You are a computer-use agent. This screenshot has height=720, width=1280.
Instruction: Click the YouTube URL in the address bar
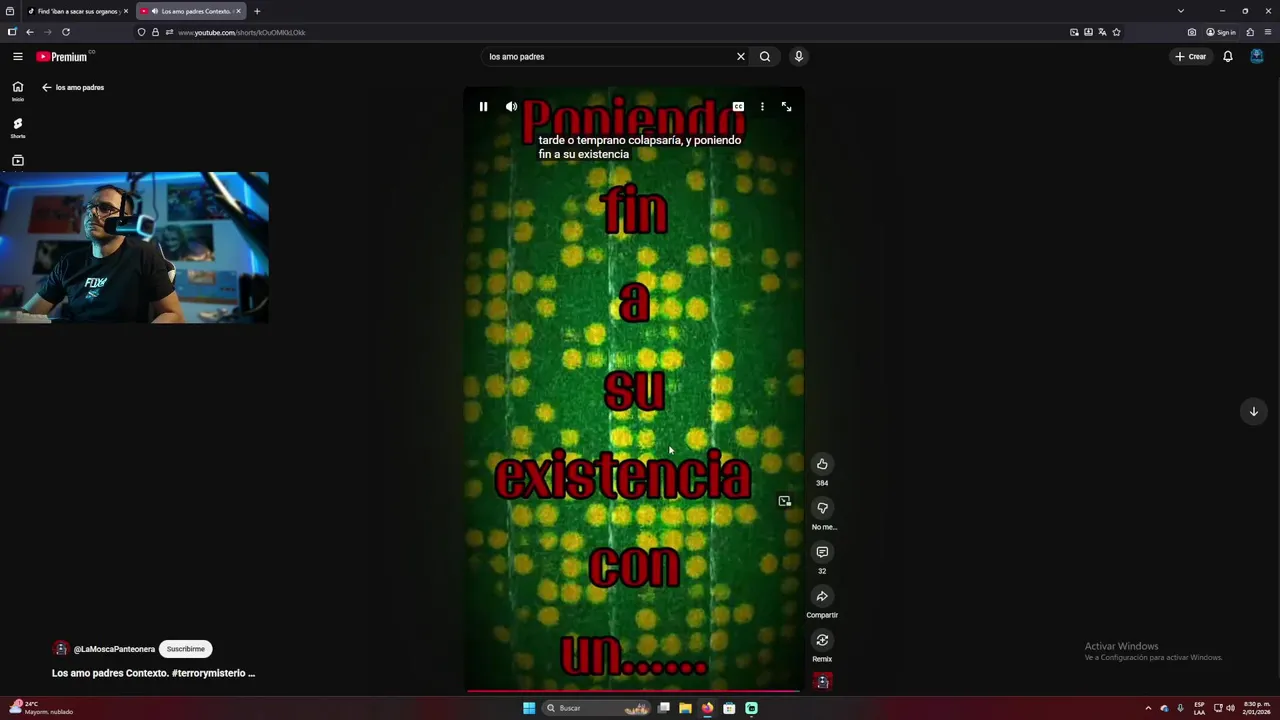point(242,32)
